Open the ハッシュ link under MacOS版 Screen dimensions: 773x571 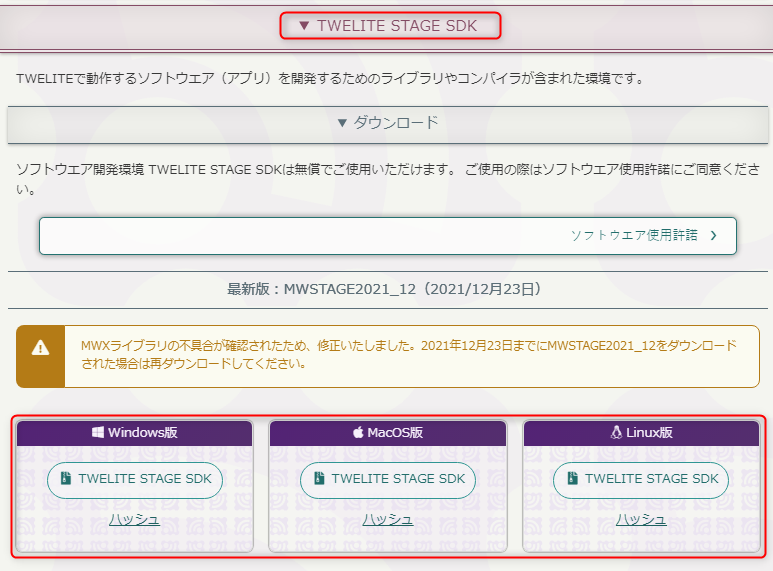click(x=388, y=519)
